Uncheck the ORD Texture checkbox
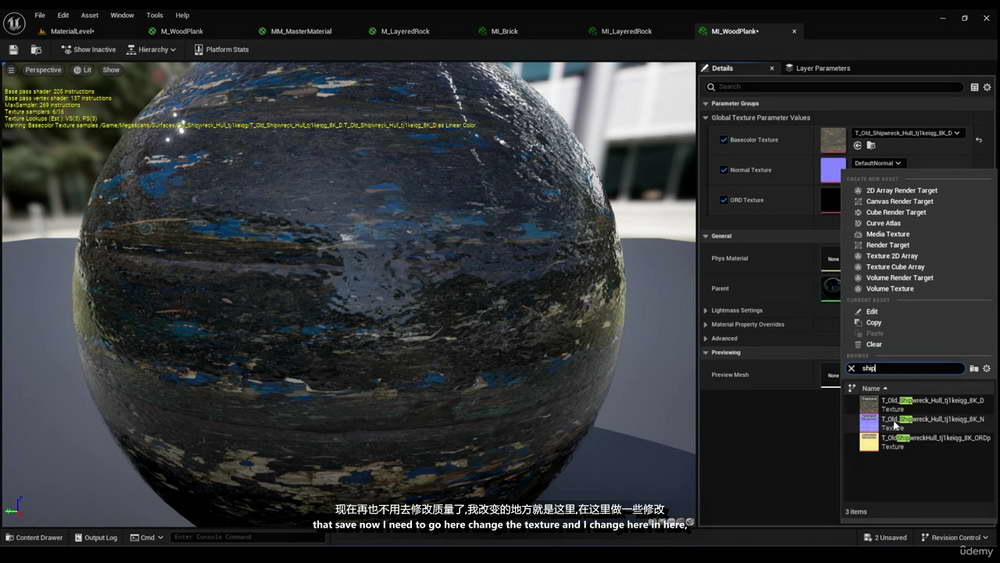This screenshot has height=563, width=1000. point(724,200)
